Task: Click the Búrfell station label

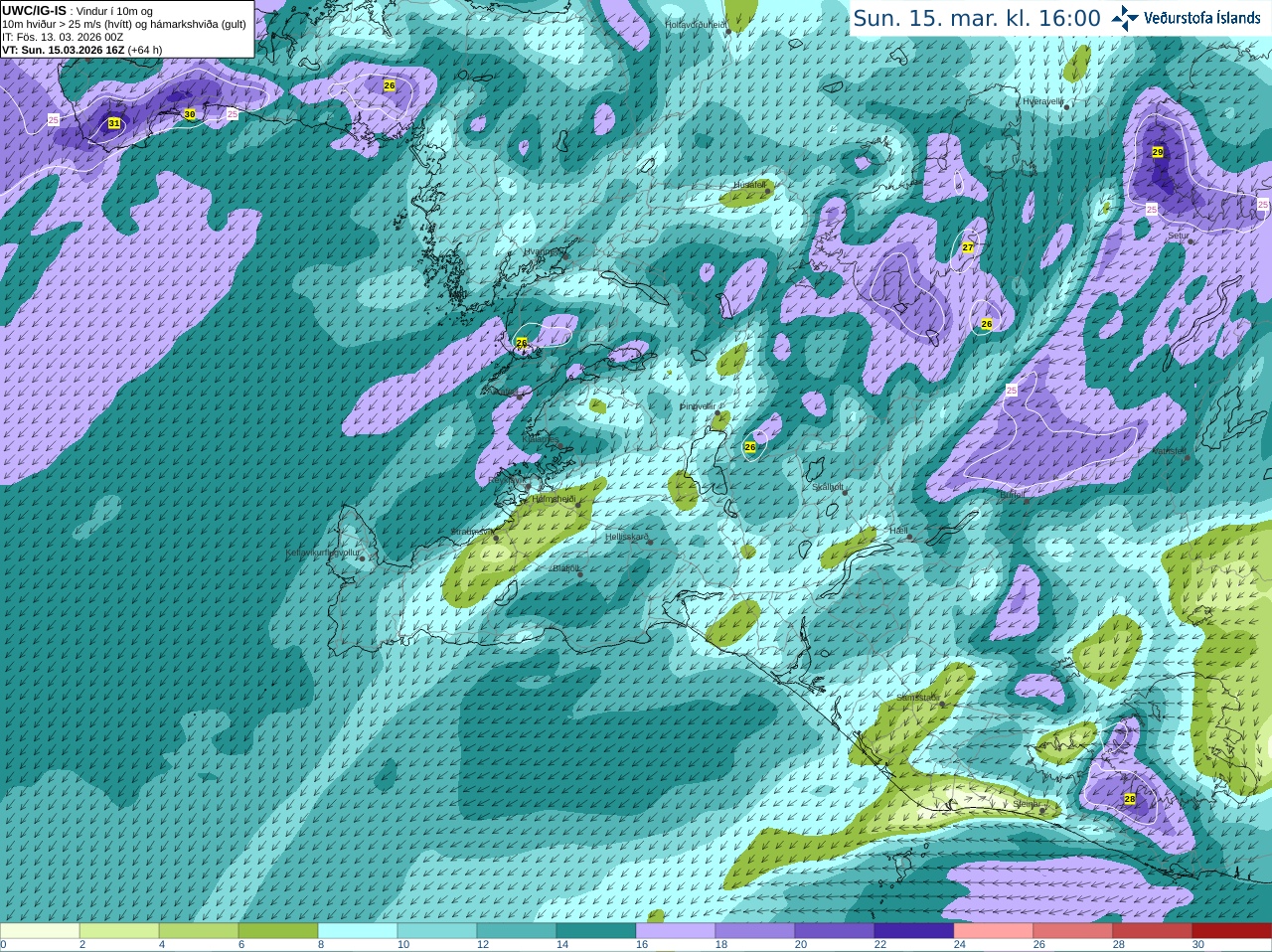Action: pos(1012,494)
